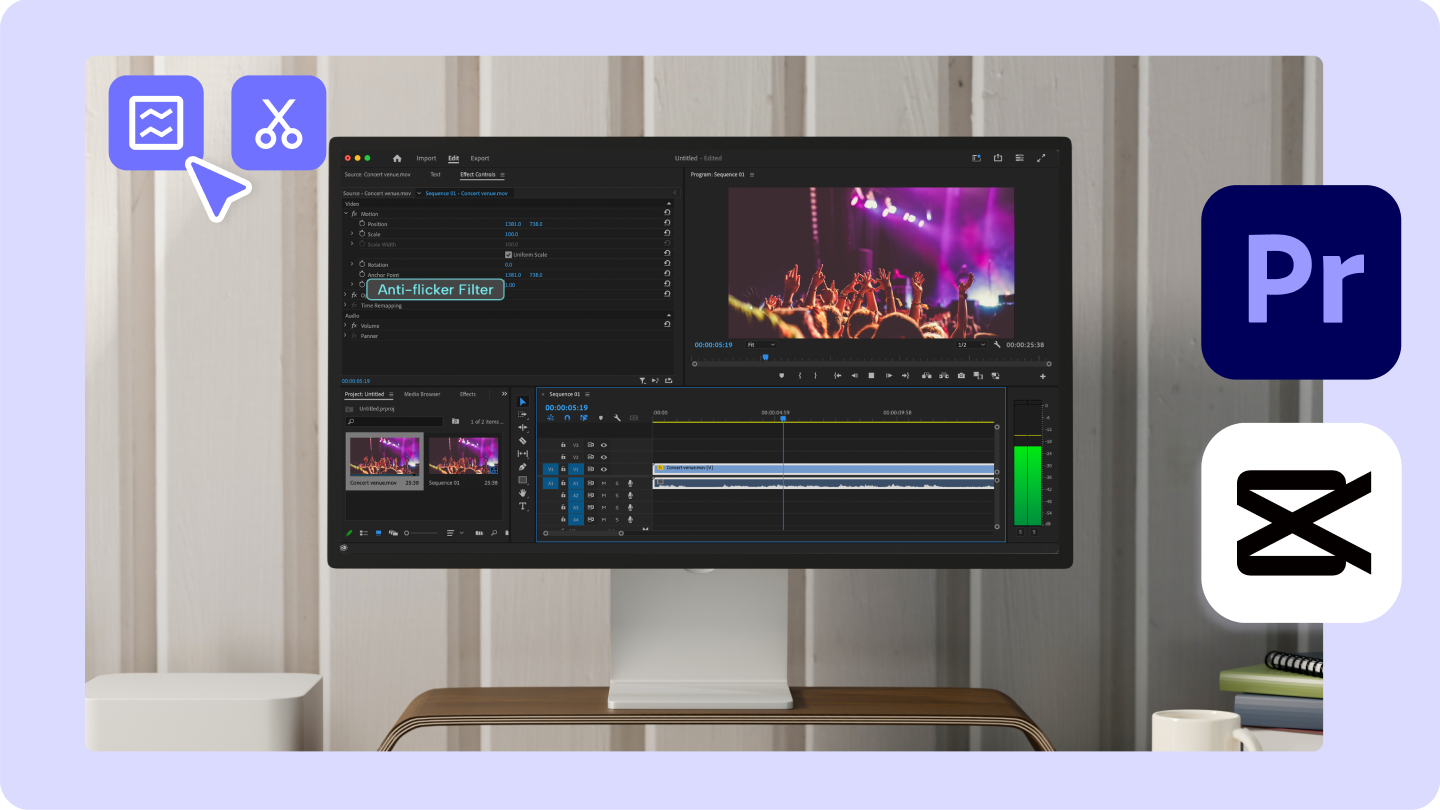1440x810 pixels.
Task: Expand the Scale property
Action: point(352,234)
